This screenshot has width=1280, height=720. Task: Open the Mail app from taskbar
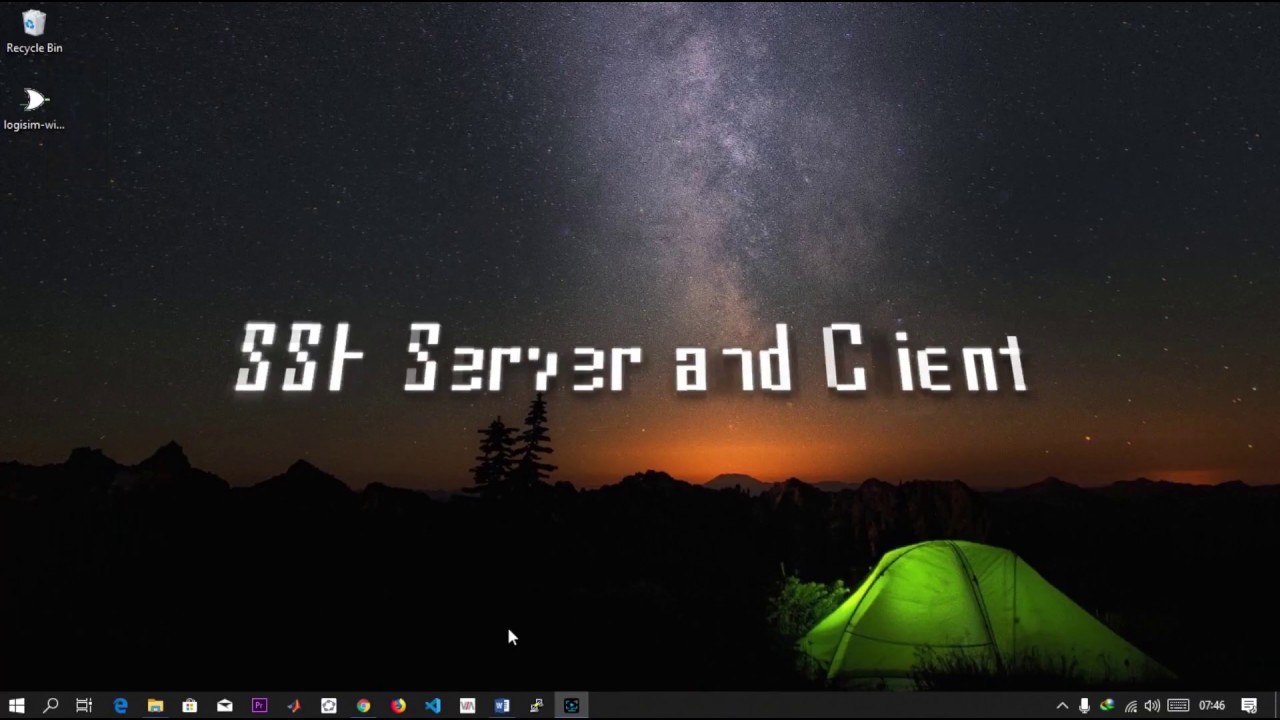click(x=225, y=706)
